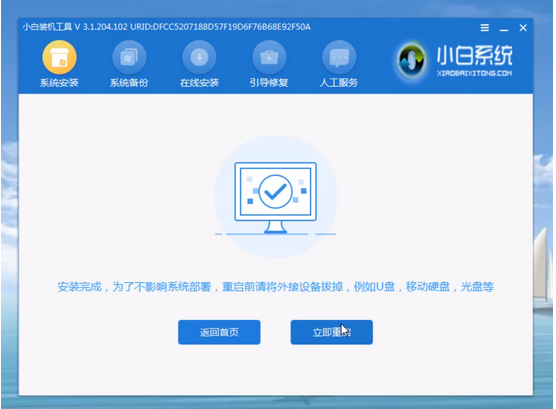This screenshot has height=409, width=556.
Task: Click the 返回首页 button
Action: [x=219, y=332]
